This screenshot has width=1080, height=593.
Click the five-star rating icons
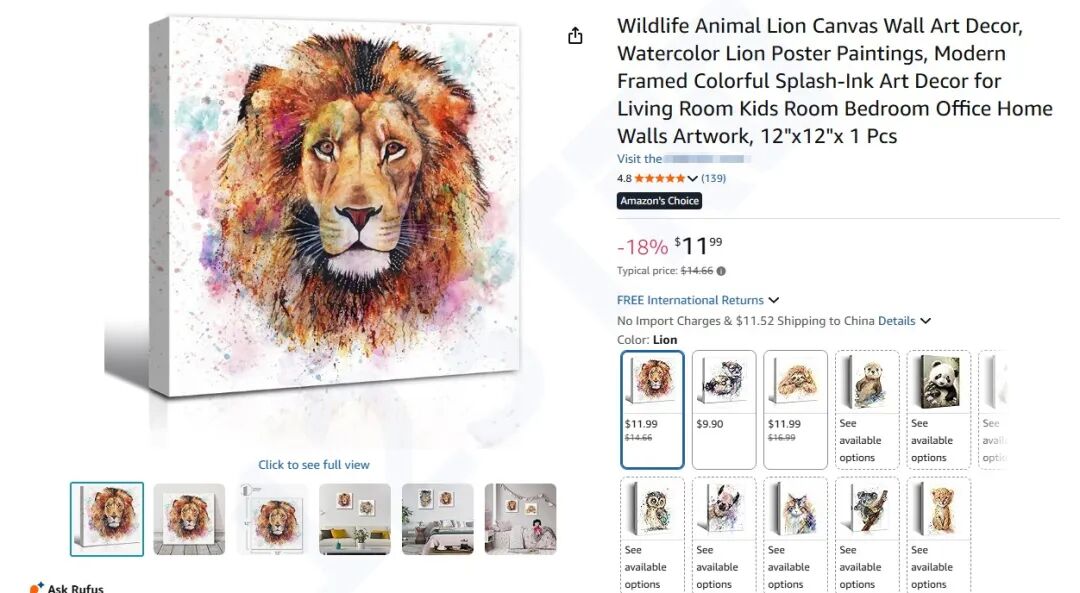[x=659, y=179]
